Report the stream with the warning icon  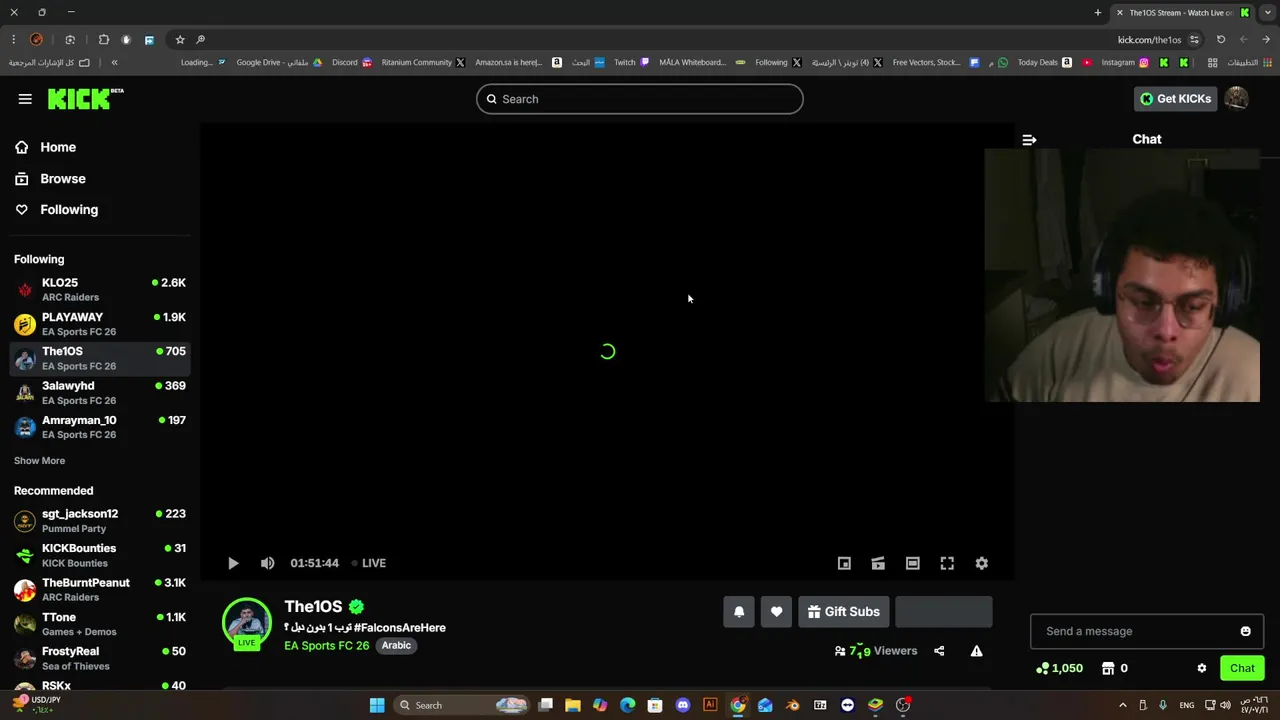(x=977, y=651)
